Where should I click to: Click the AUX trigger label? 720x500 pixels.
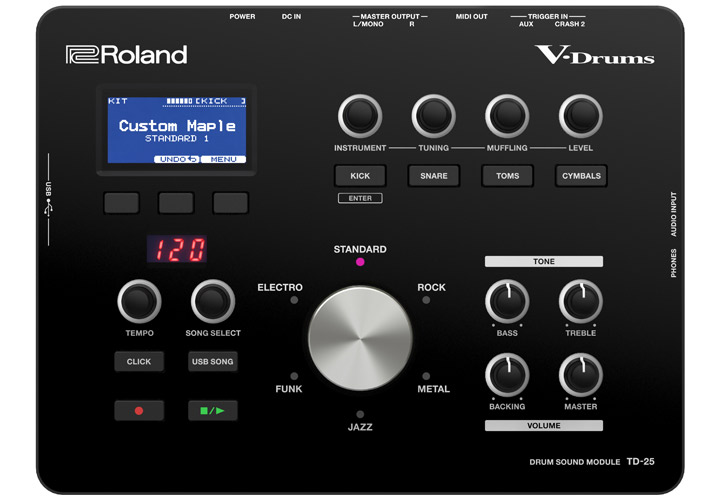(526, 24)
